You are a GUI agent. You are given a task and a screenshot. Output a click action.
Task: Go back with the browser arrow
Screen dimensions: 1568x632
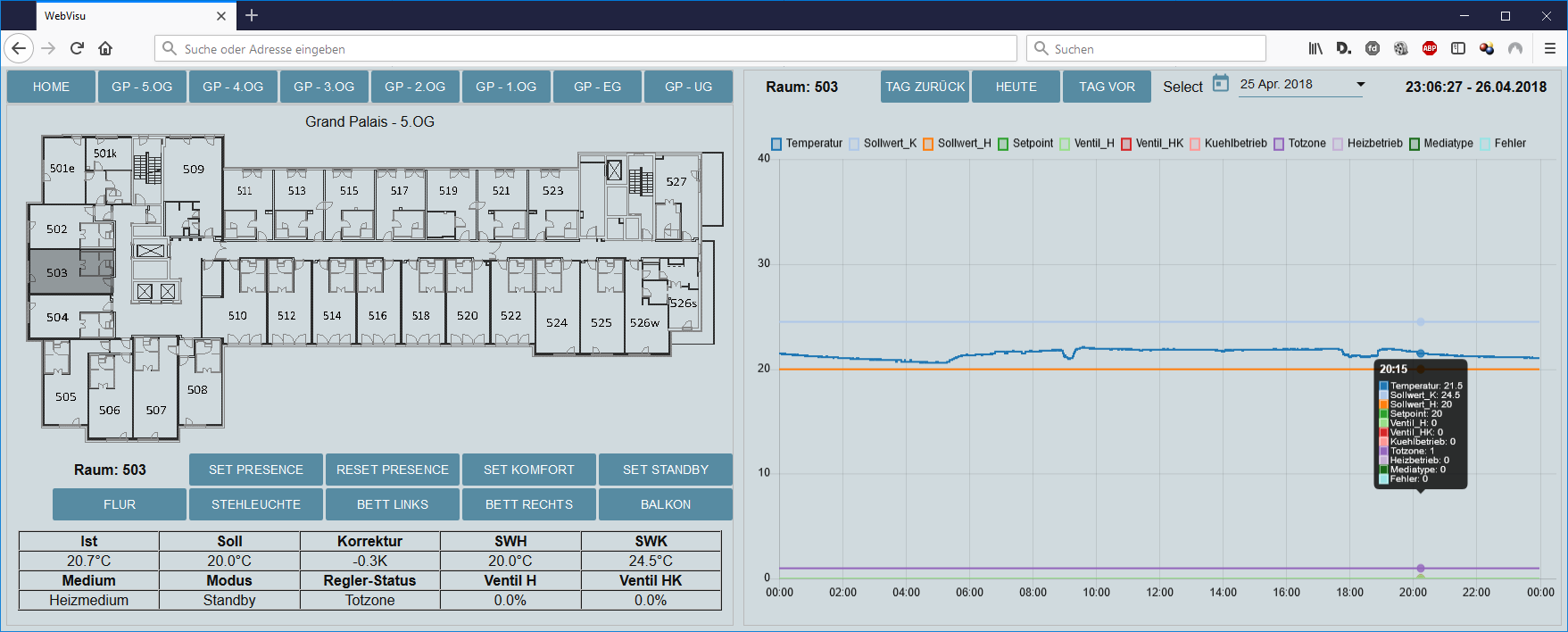(19, 48)
